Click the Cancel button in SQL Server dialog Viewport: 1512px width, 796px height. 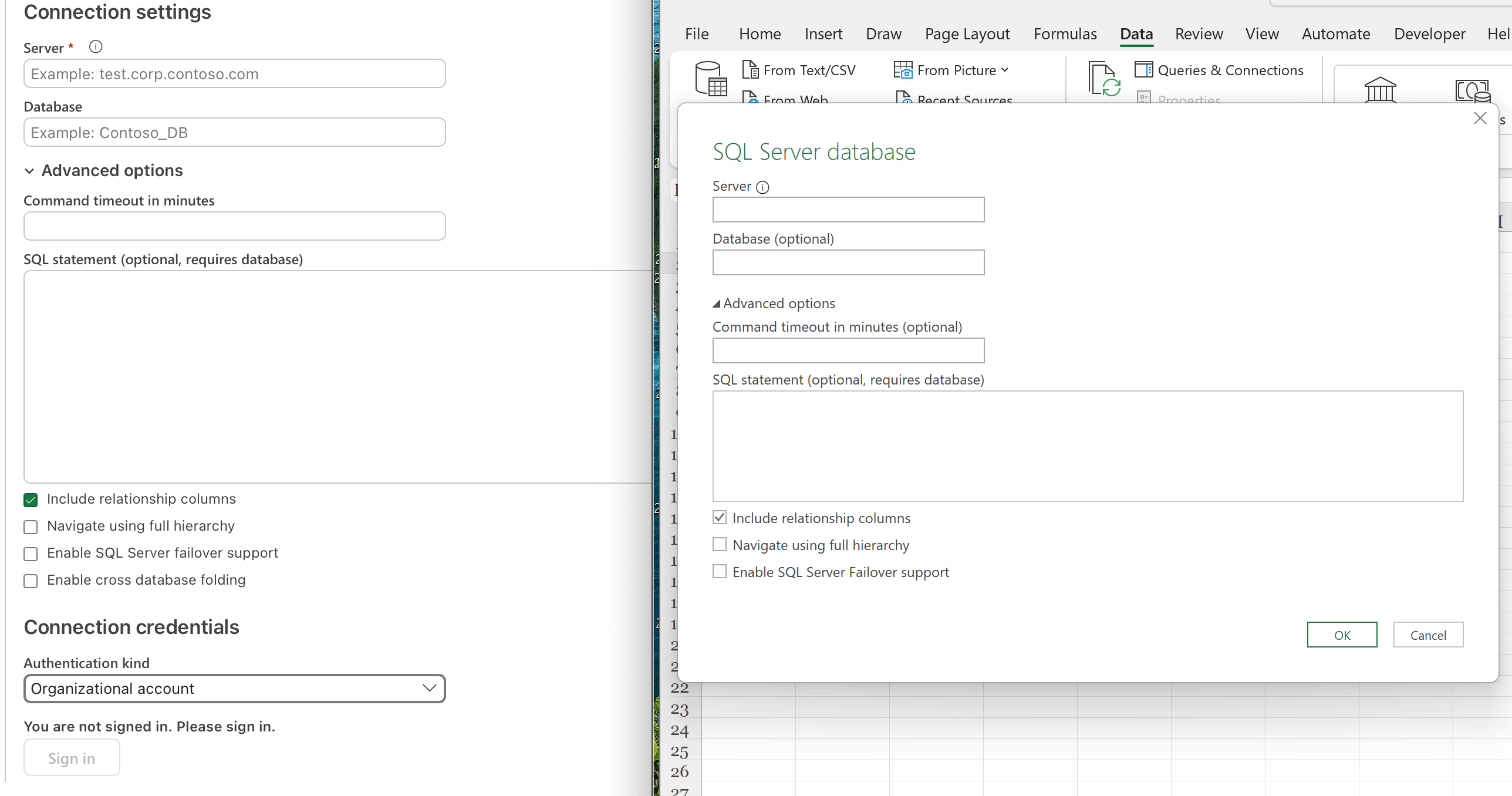[x=1428, y=635]
